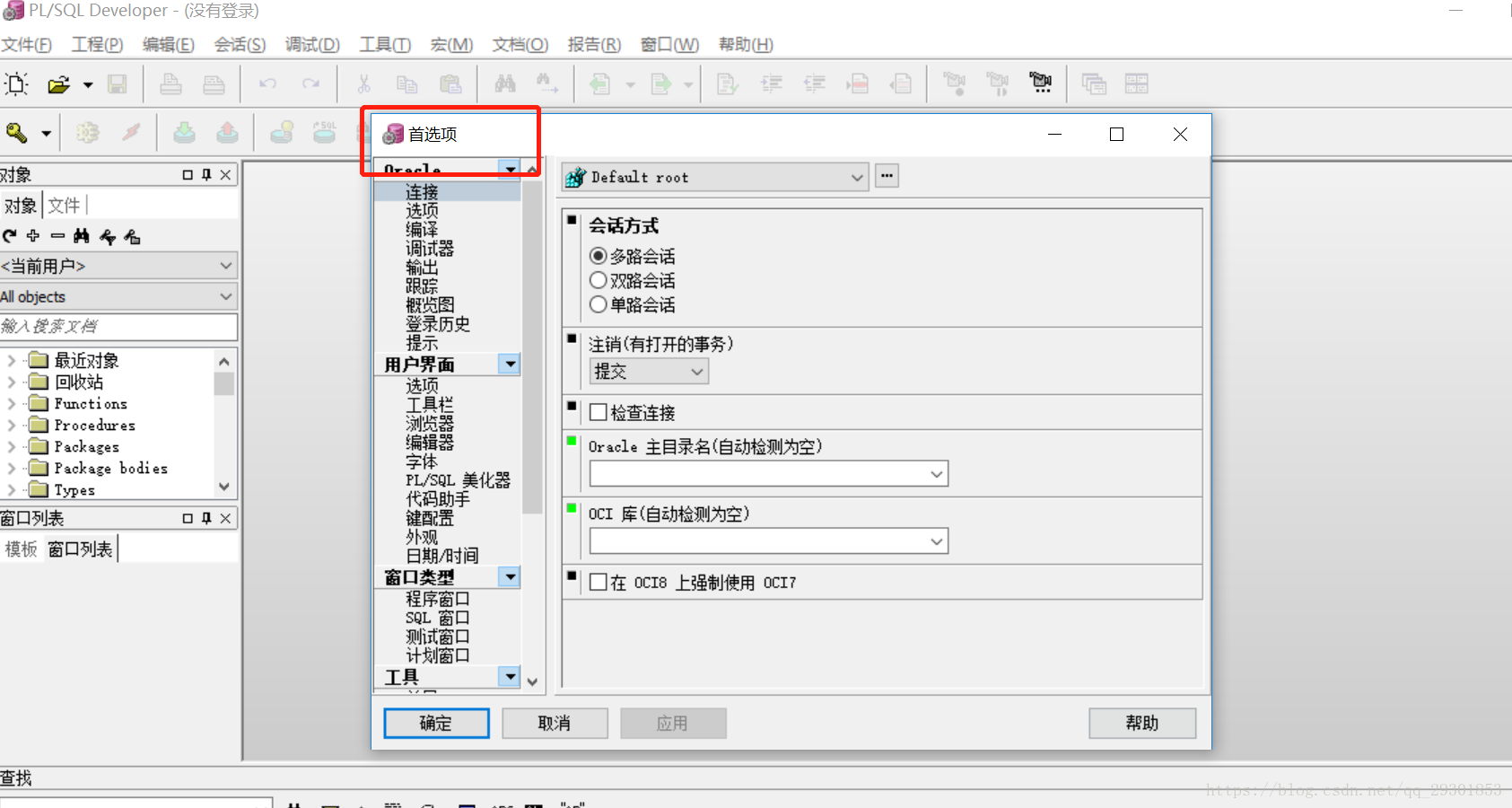This screenshot has width=1512, height=808.
Task: Click the binoculars icon in the object browser toolbar
Action: [82, 236]
